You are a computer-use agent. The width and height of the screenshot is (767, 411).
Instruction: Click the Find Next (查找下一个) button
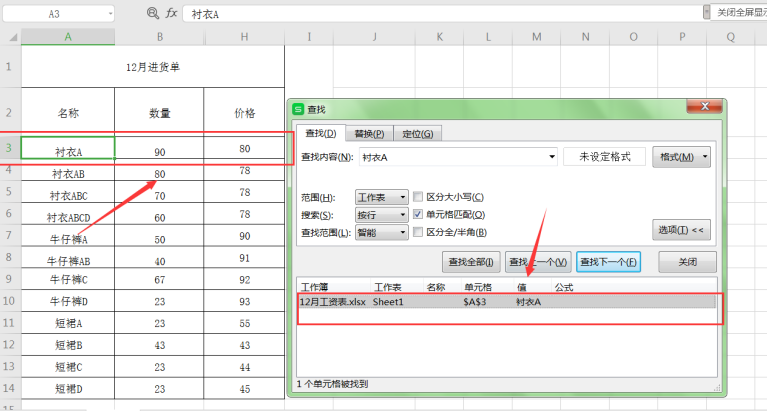(608, 262)
